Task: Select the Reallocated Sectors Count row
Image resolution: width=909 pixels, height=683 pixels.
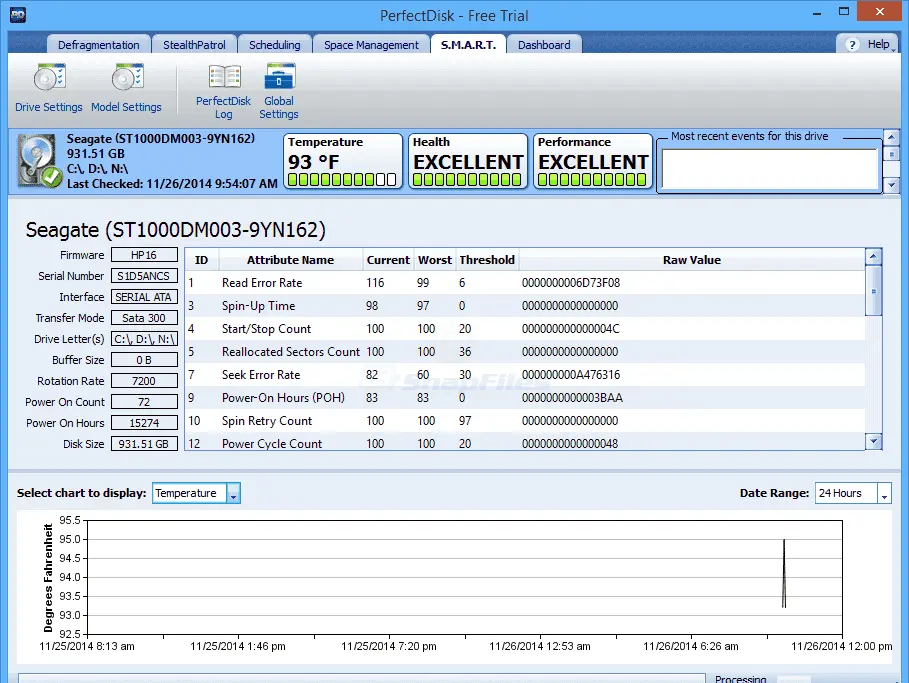Action: click(x=525, y=351)
